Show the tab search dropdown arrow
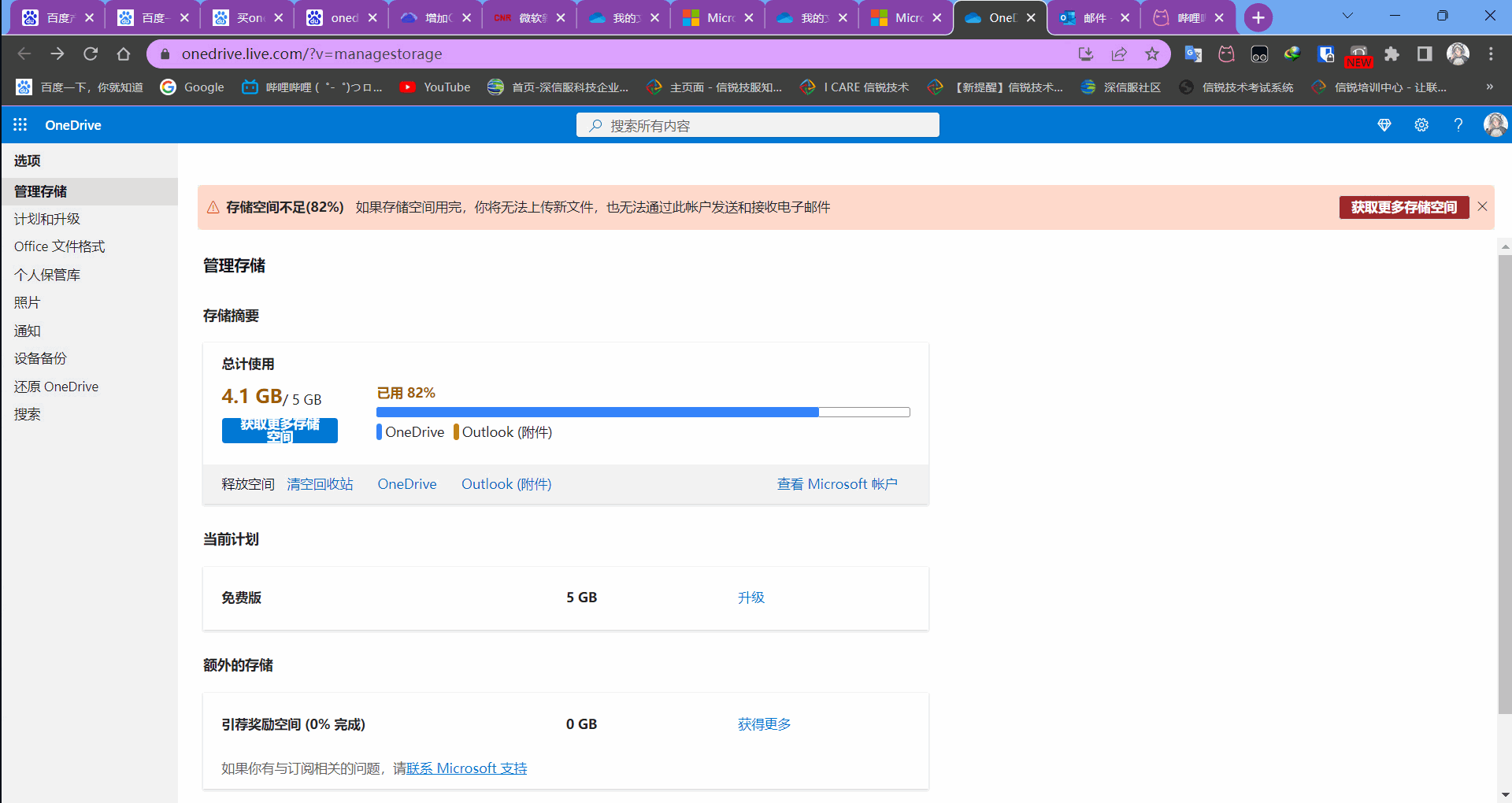 click(1347, 16)
